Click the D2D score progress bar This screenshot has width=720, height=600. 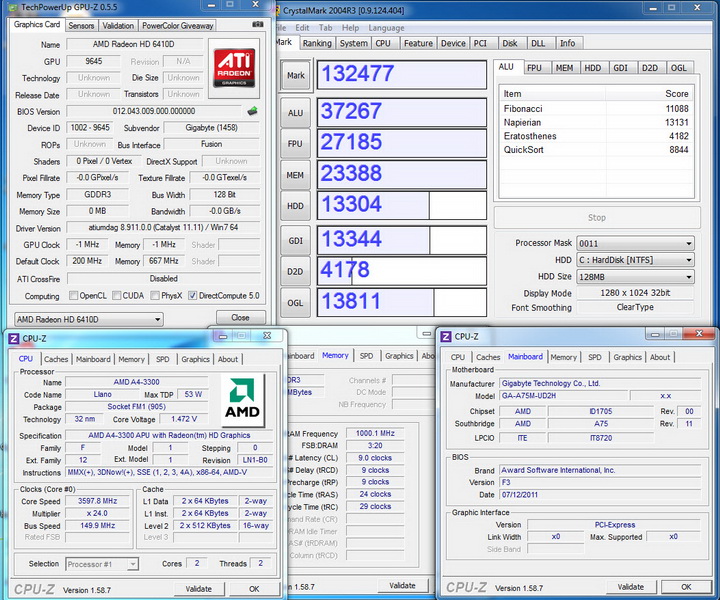(x=402, y=271)
